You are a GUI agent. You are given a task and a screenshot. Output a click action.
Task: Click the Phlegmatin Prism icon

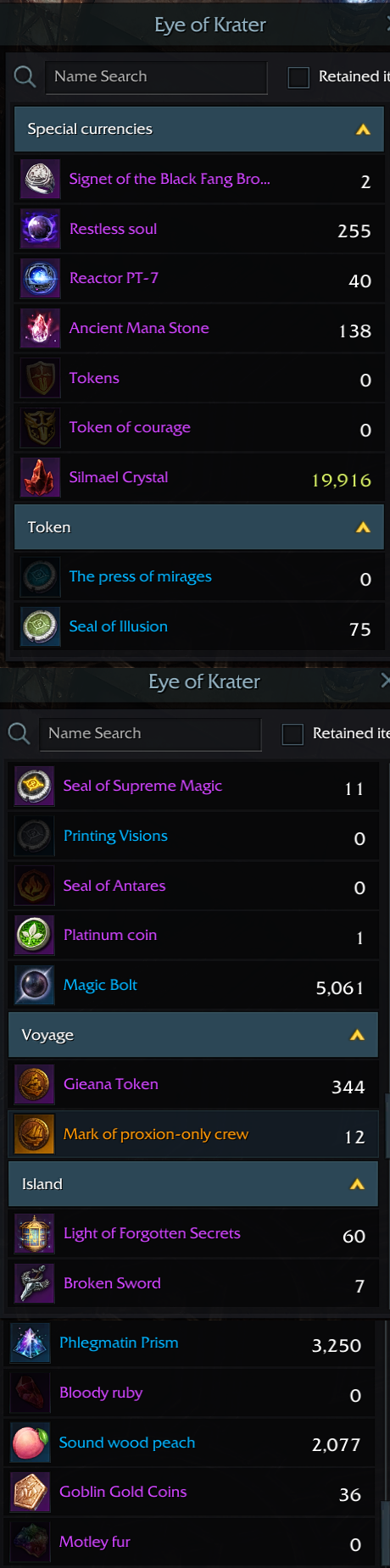click(30, 1343)
